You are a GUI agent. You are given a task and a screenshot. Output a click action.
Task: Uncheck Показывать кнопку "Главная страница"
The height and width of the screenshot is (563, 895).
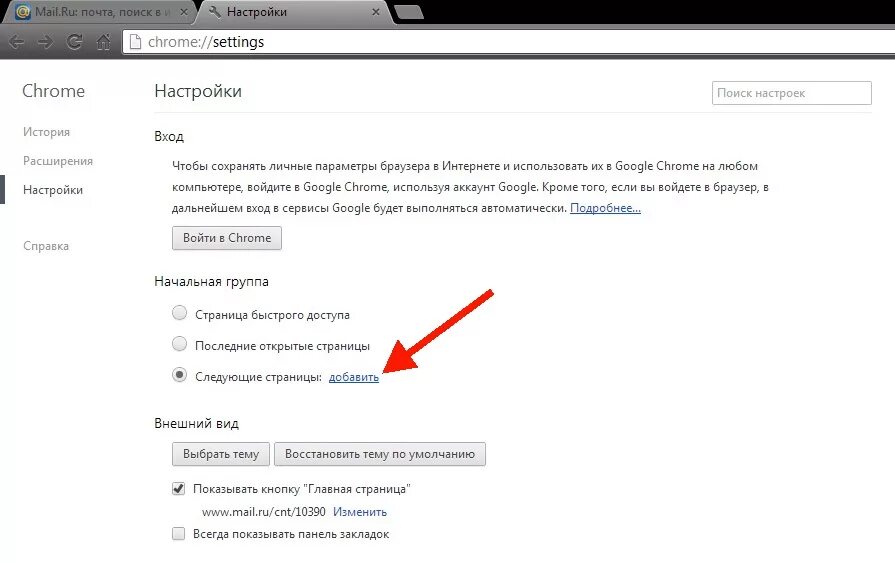(x=179, y=489)
